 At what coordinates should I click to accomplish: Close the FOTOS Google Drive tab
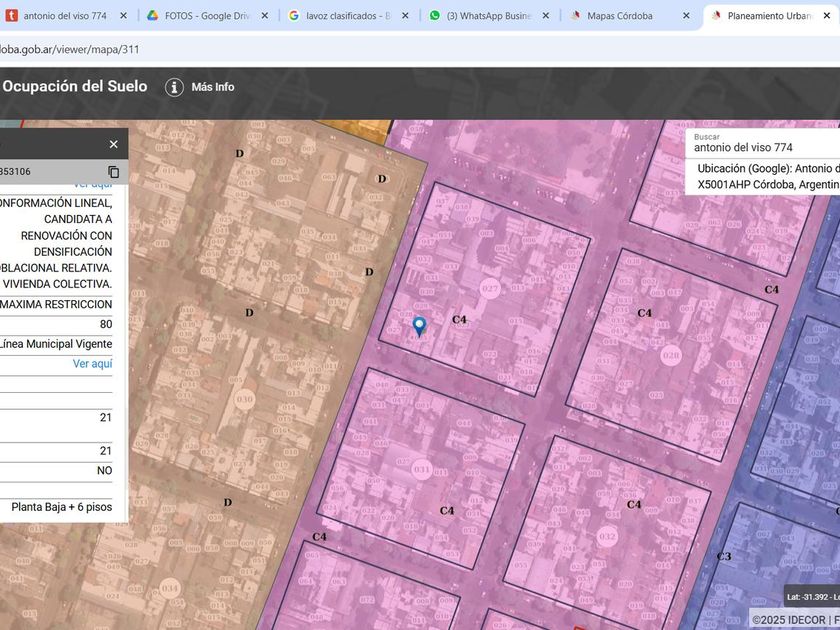pos(264,16)
